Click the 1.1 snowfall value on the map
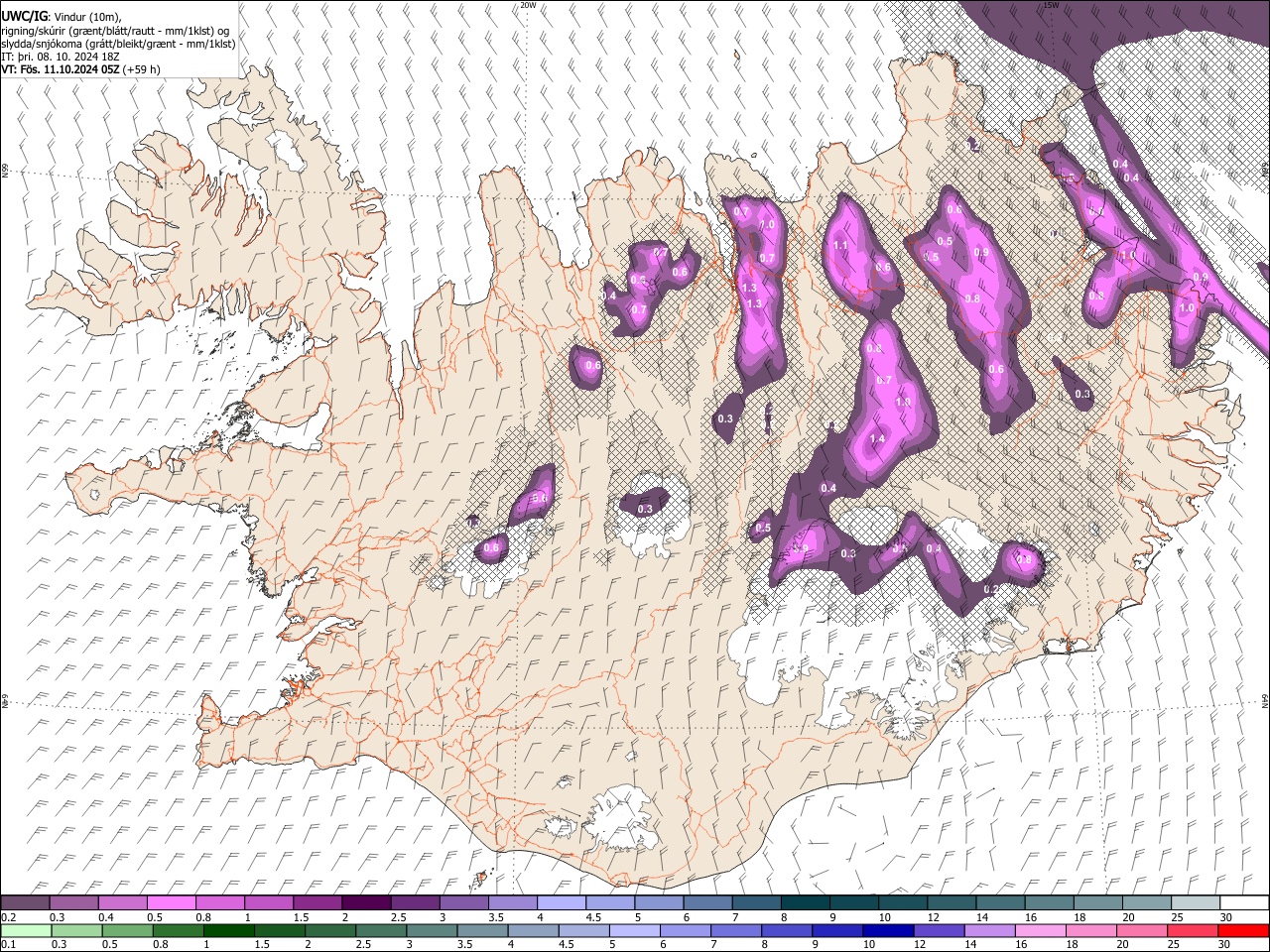The width and height of the screenshot is (1270, 952). [840, 245]
